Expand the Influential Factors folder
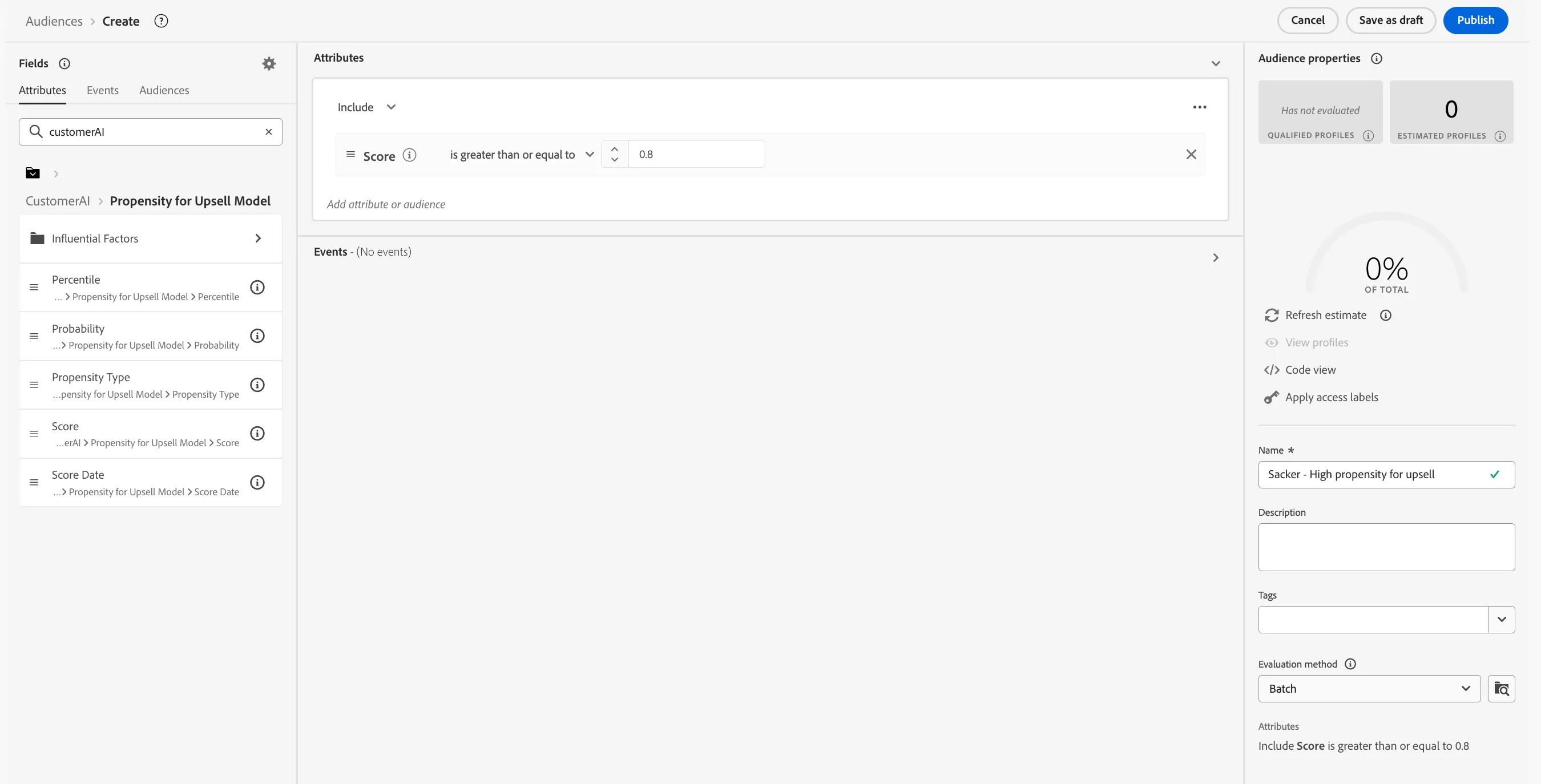 pos(151,238)
